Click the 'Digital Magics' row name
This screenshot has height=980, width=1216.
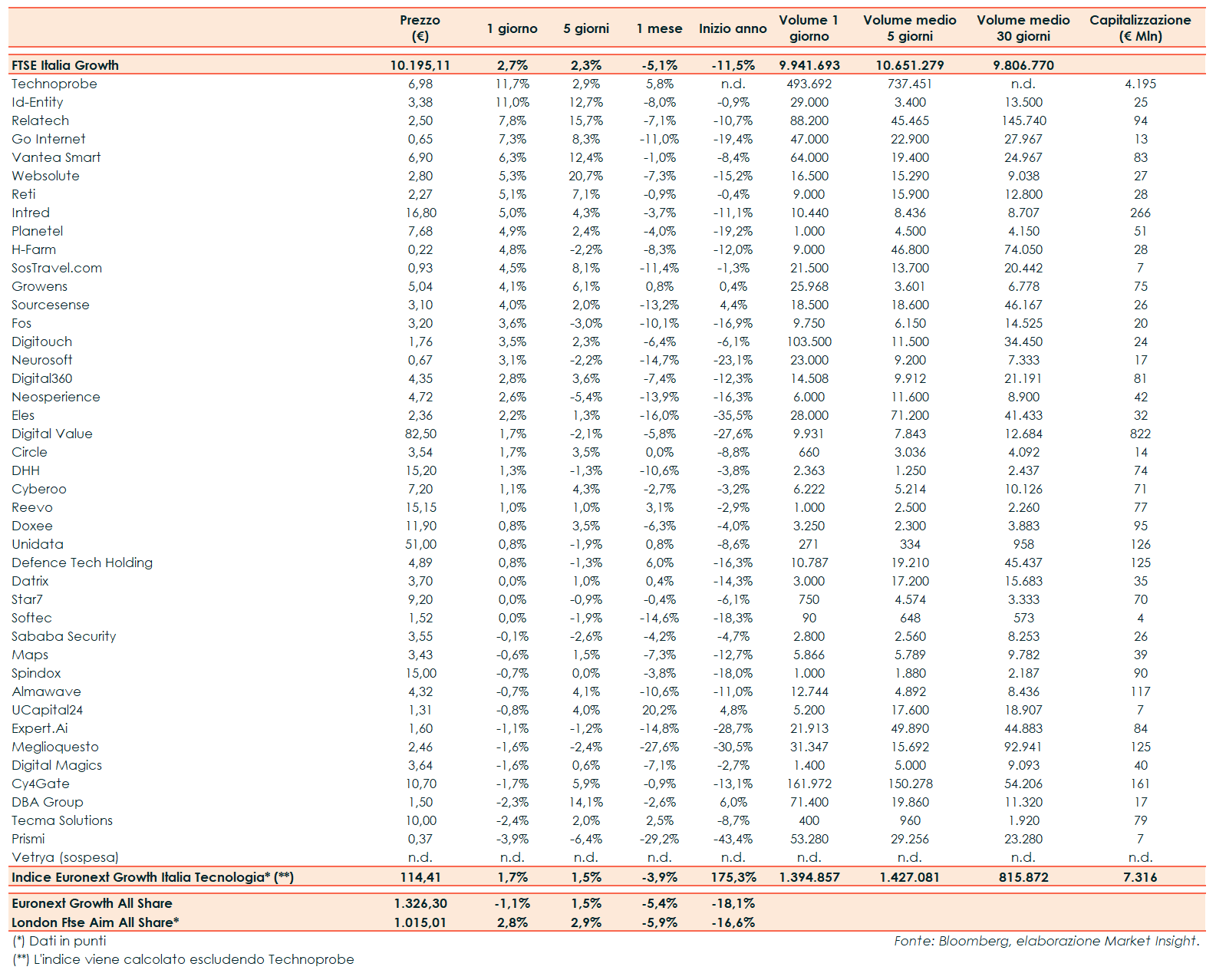(57, 765)
